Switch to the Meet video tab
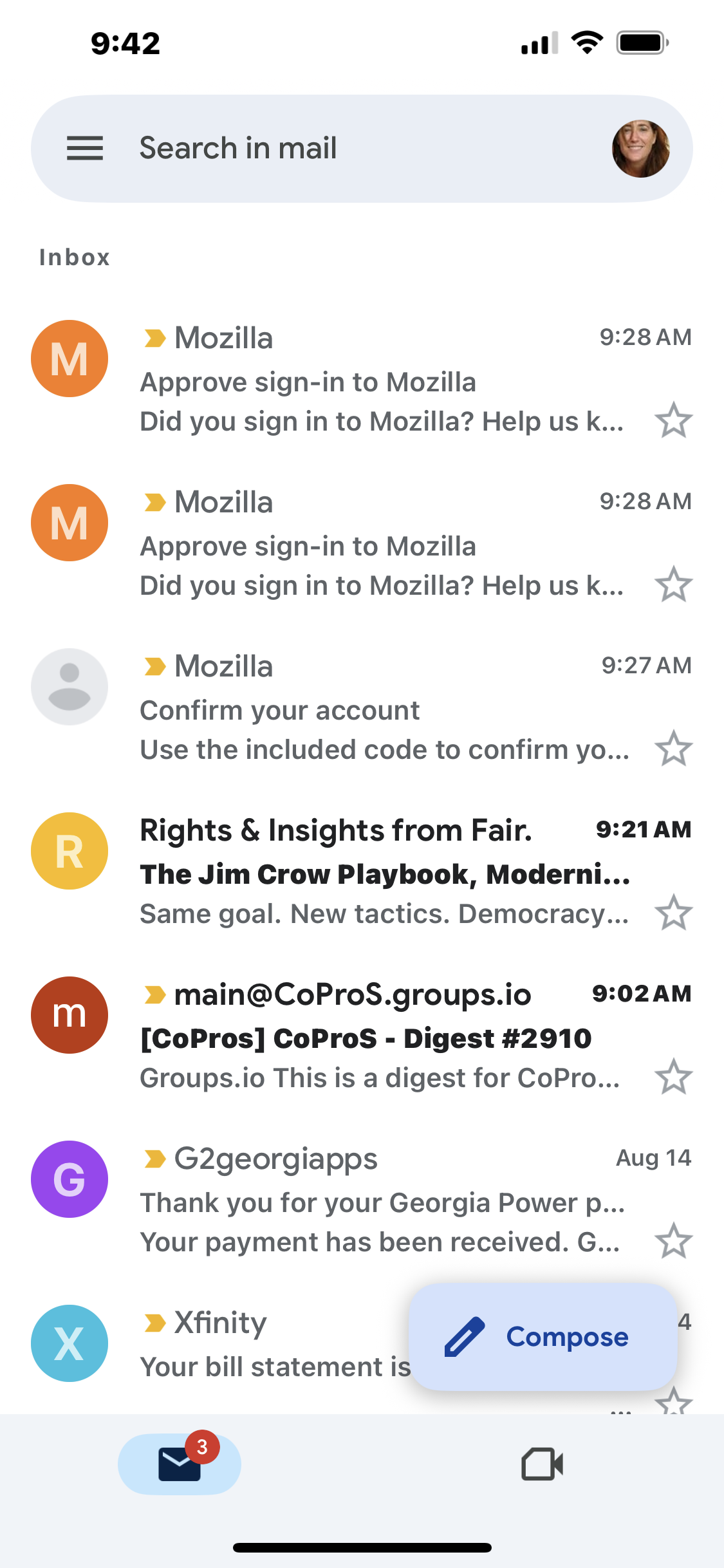724x1568 pixels. [x=542, y=1464]
